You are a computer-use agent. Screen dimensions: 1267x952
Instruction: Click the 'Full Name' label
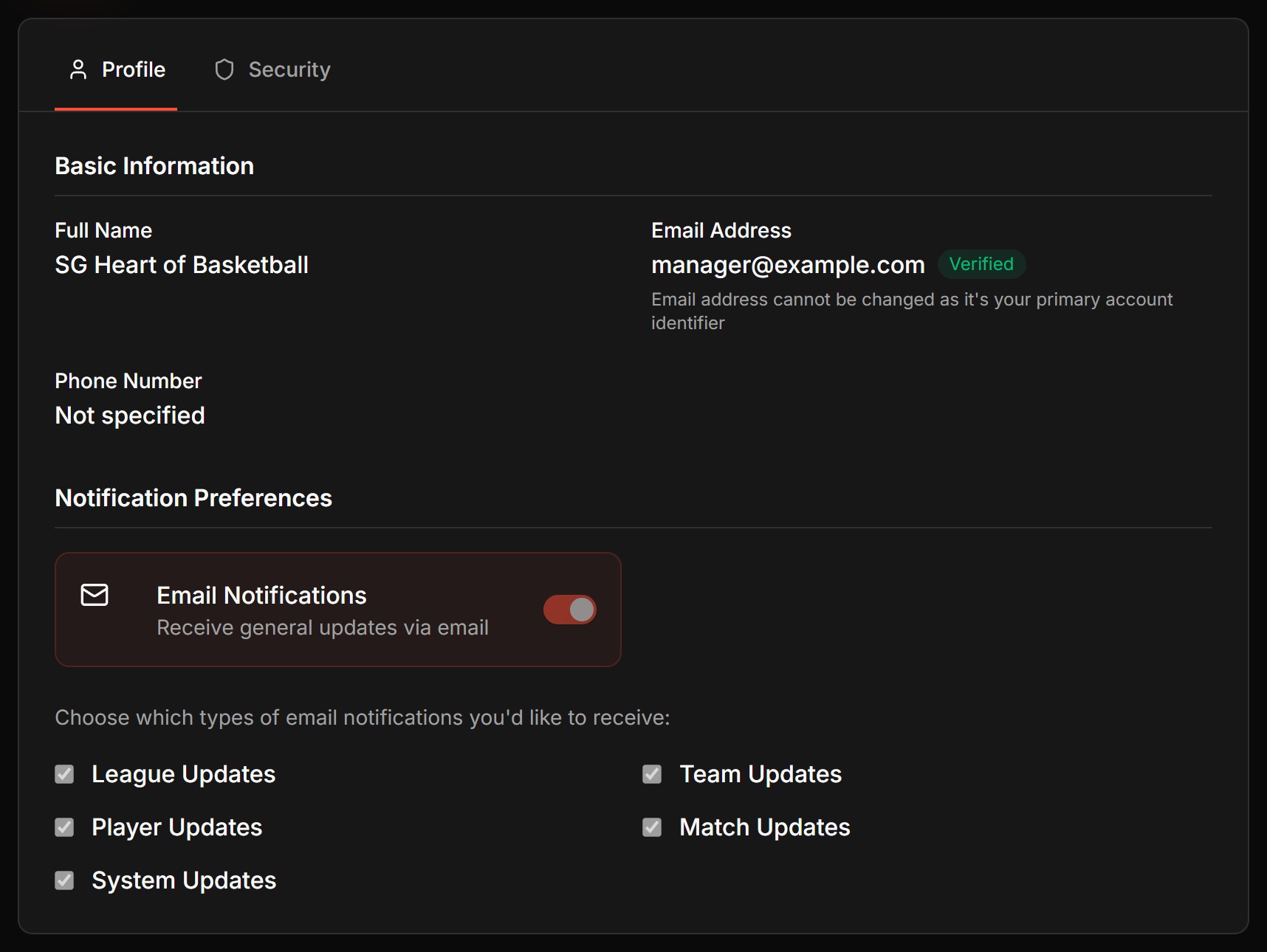pyautogui.click(x=103, y=230)
